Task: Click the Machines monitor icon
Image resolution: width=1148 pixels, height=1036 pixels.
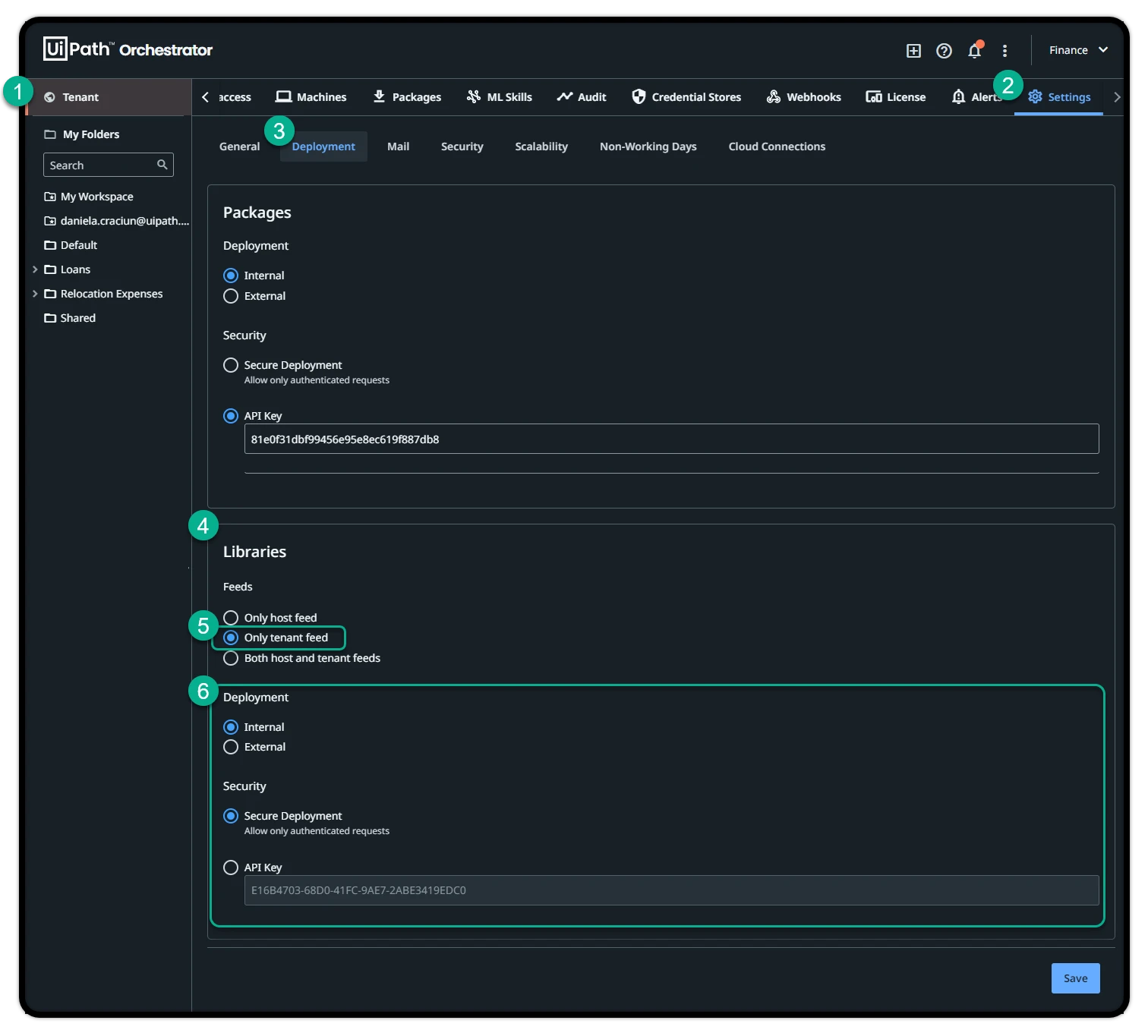Action: [283, 97]
